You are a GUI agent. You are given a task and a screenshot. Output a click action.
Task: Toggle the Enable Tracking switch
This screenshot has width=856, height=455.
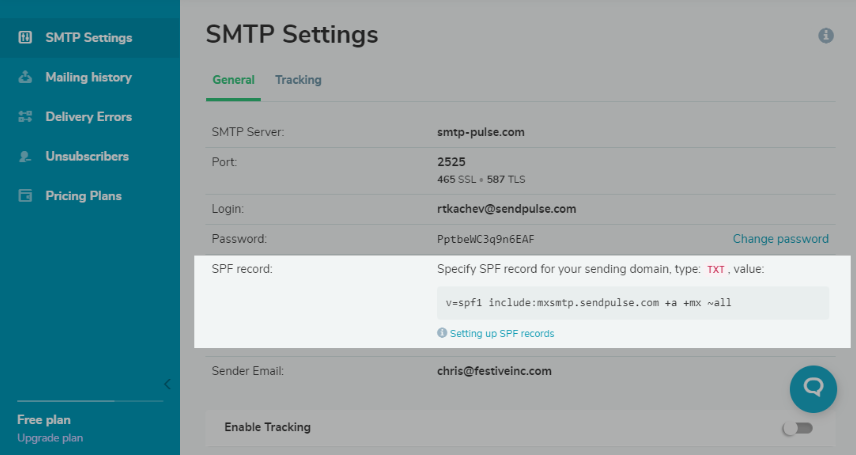click(798, 428)
